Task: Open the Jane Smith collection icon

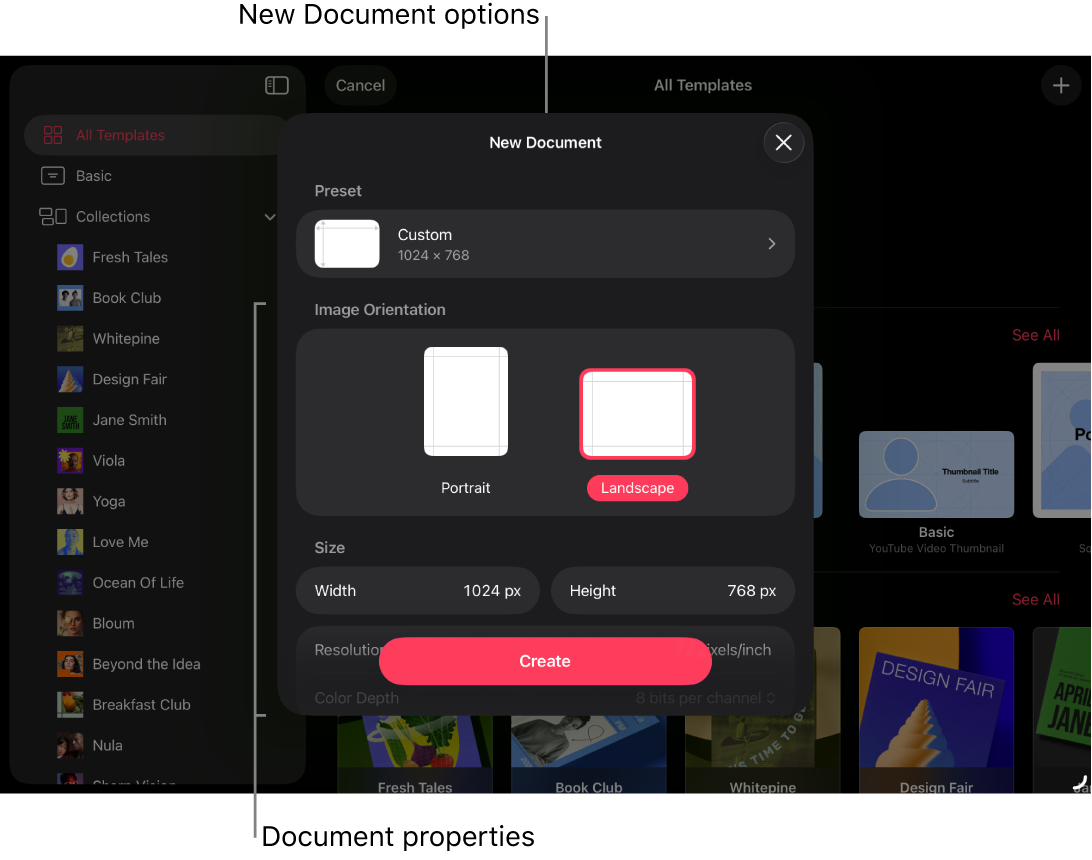Action: click(69, 420)
